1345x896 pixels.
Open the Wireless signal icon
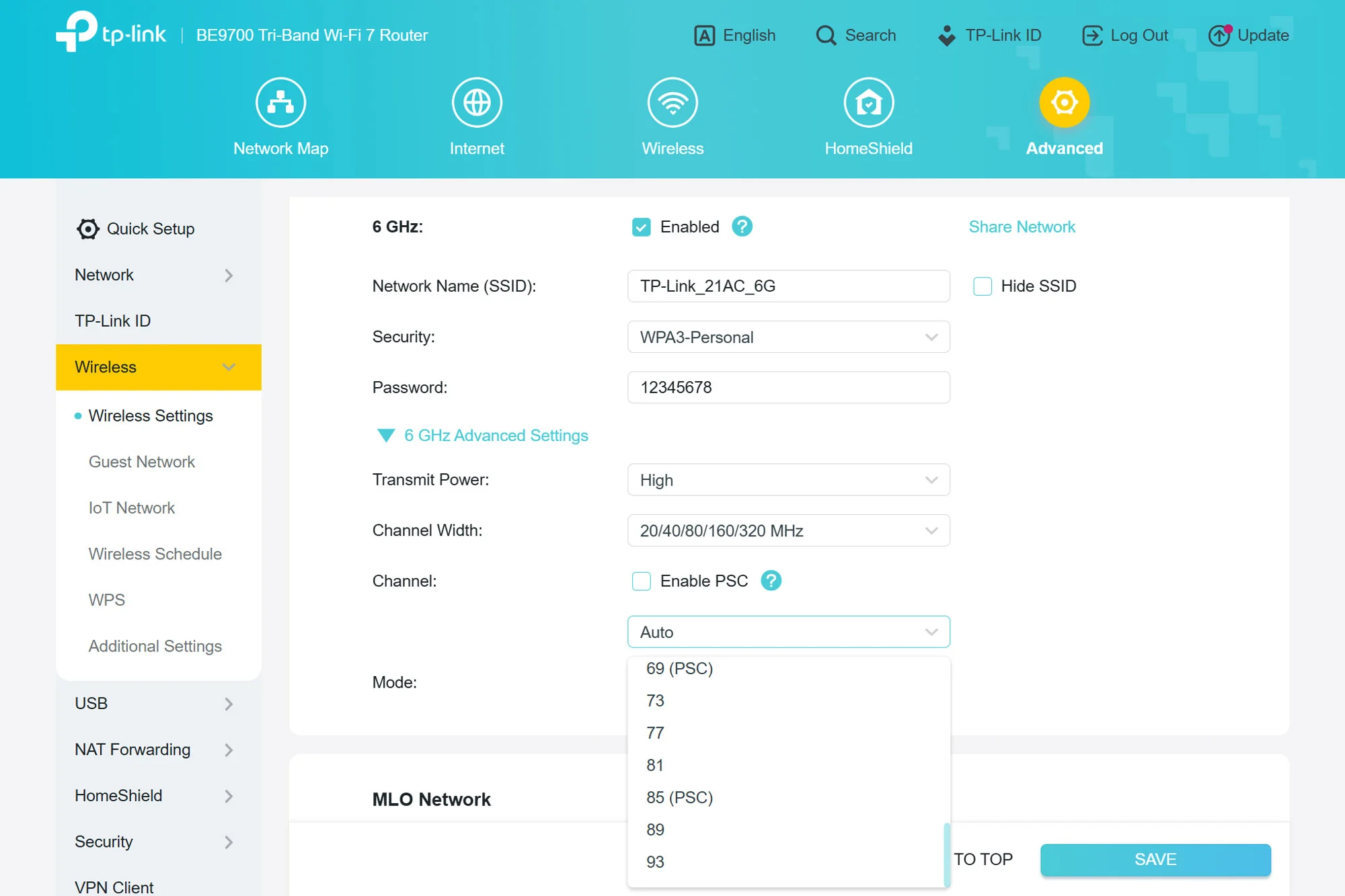[x=672, y=102]
